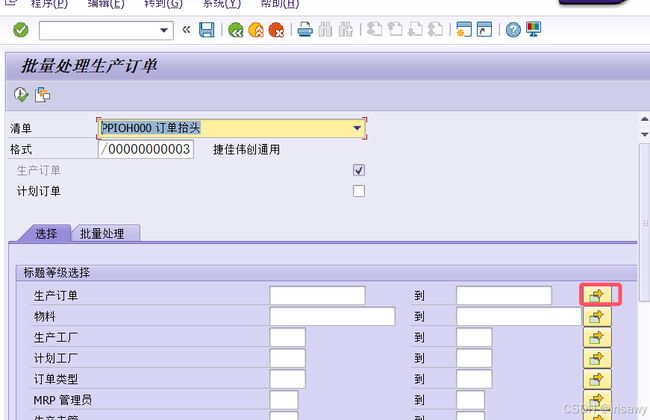Image resolution: width=650 pixels, height=420 pixels.
Task: Open the 编辑(E) menu
Action: point(106,5)
